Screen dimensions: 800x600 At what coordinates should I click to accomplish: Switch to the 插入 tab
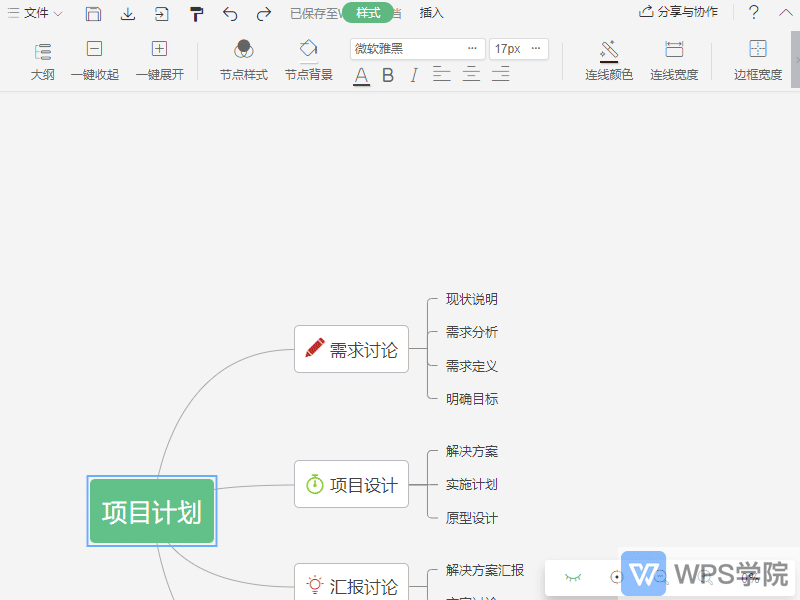431,13
